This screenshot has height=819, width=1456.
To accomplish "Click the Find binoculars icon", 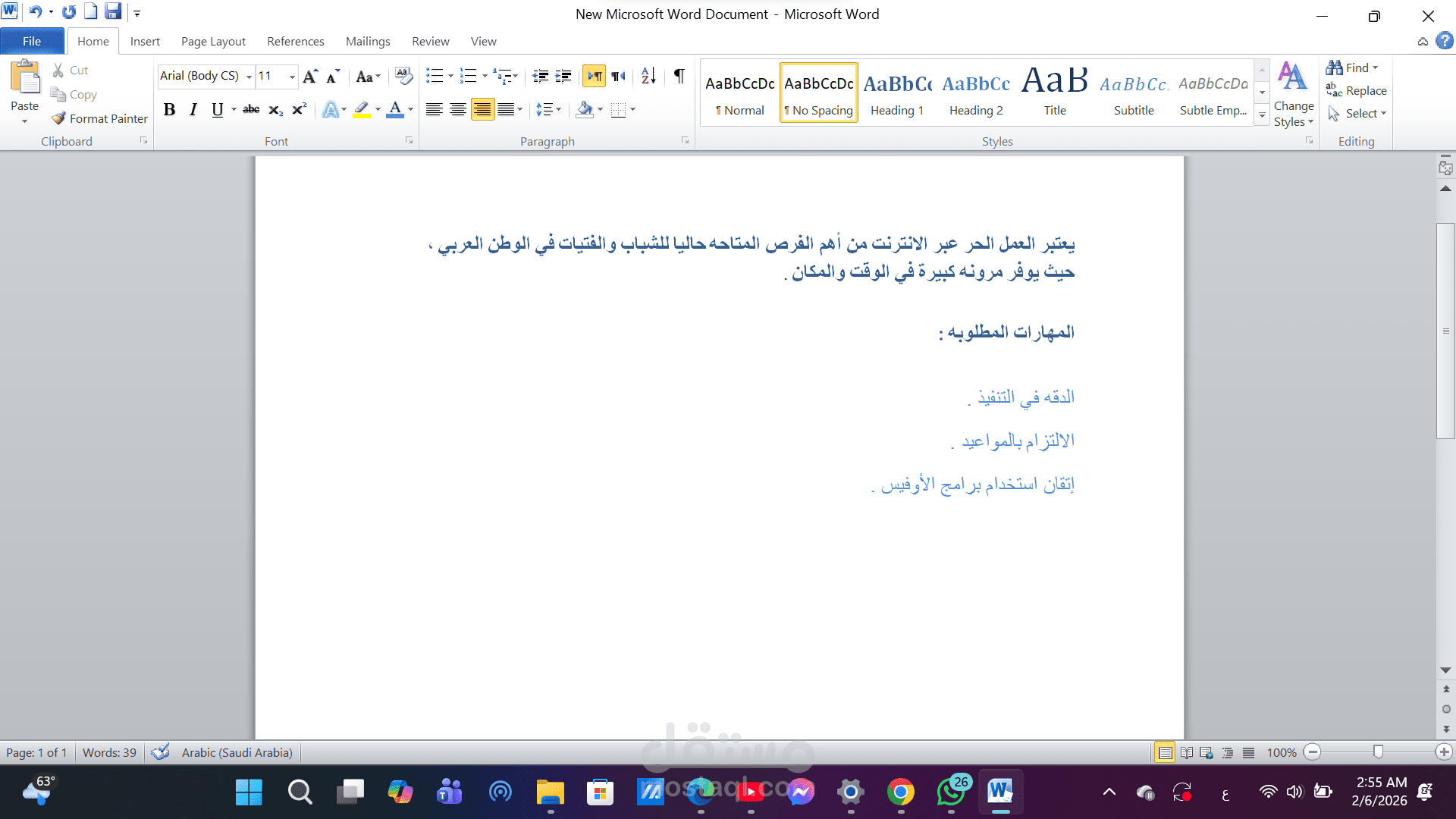I will click(1335, 67).
